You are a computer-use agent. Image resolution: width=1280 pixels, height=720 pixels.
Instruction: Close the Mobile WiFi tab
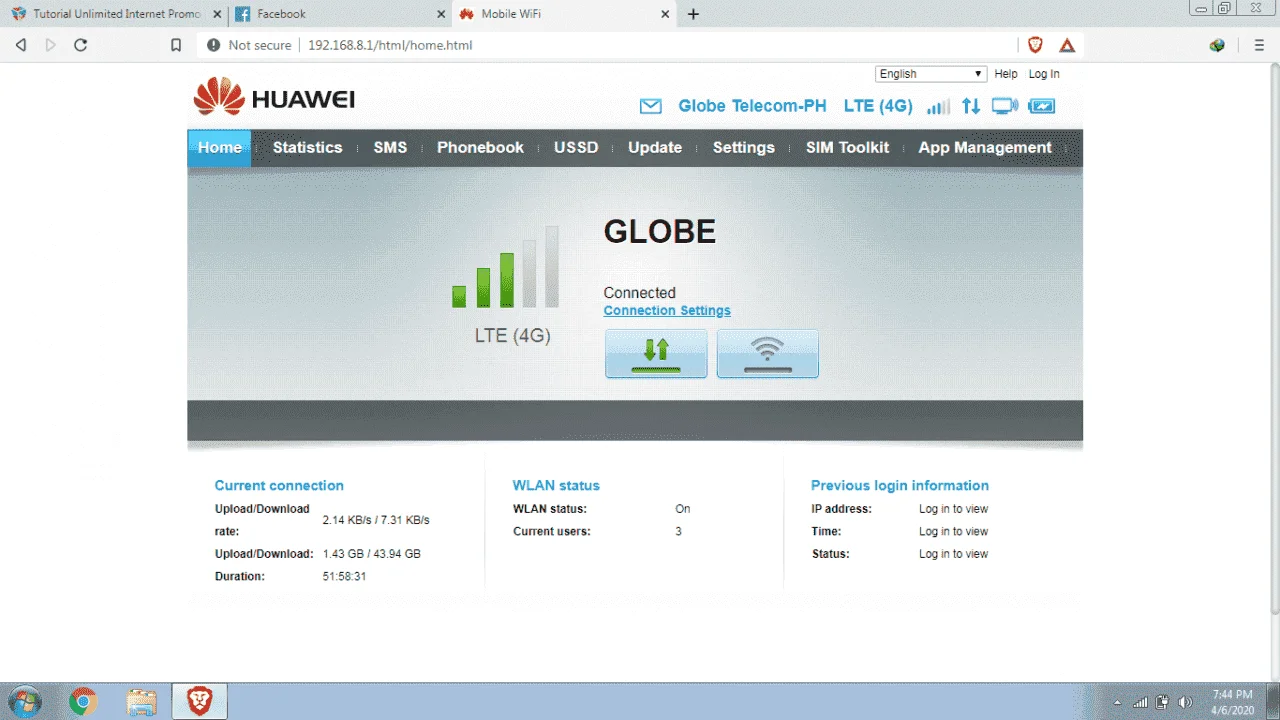point(667,14)
